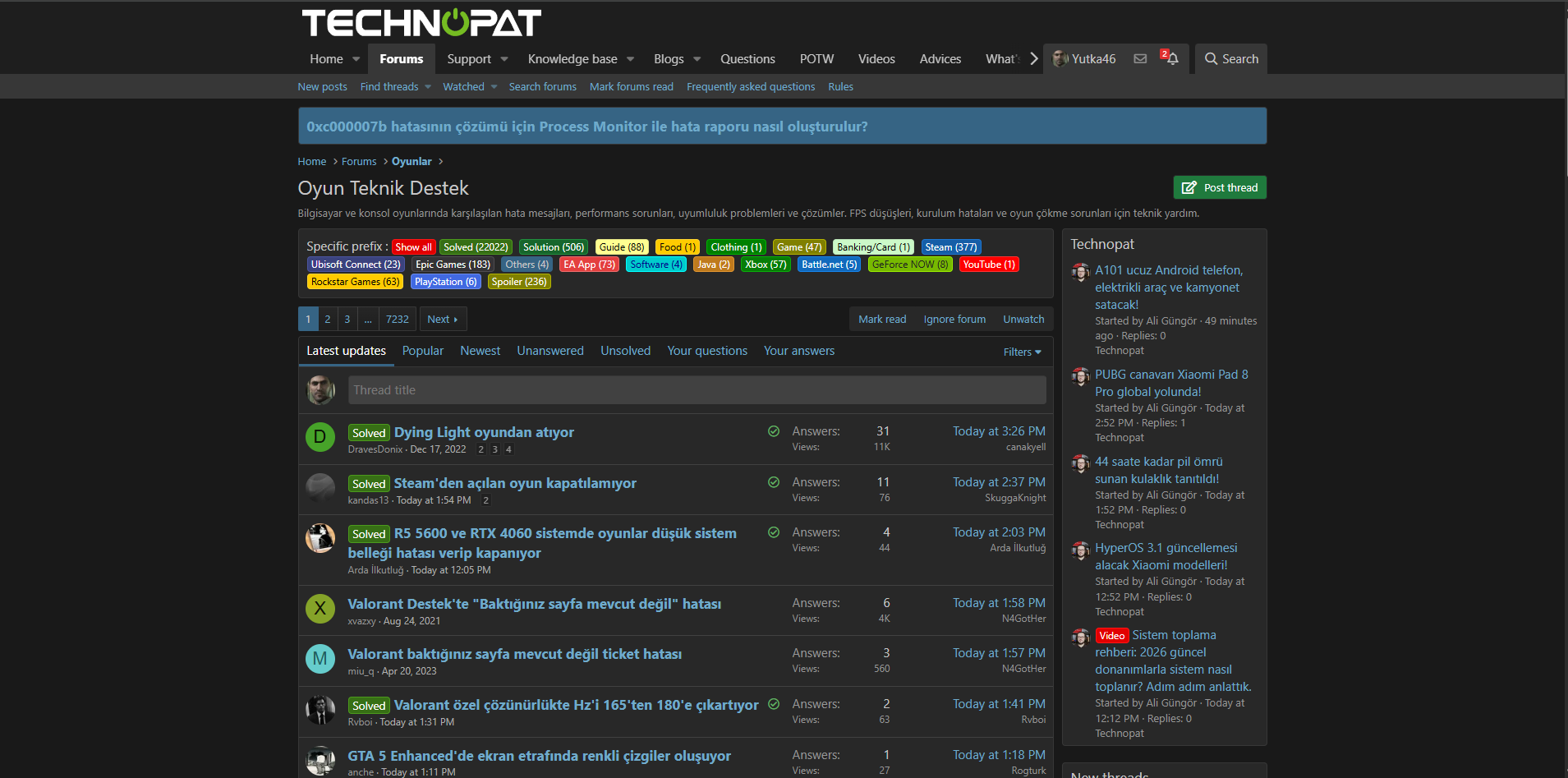Screen dimensions: 1568x778
Task: Open Rvboi's avatar in thread list
Action: click(x=320, y=710)
